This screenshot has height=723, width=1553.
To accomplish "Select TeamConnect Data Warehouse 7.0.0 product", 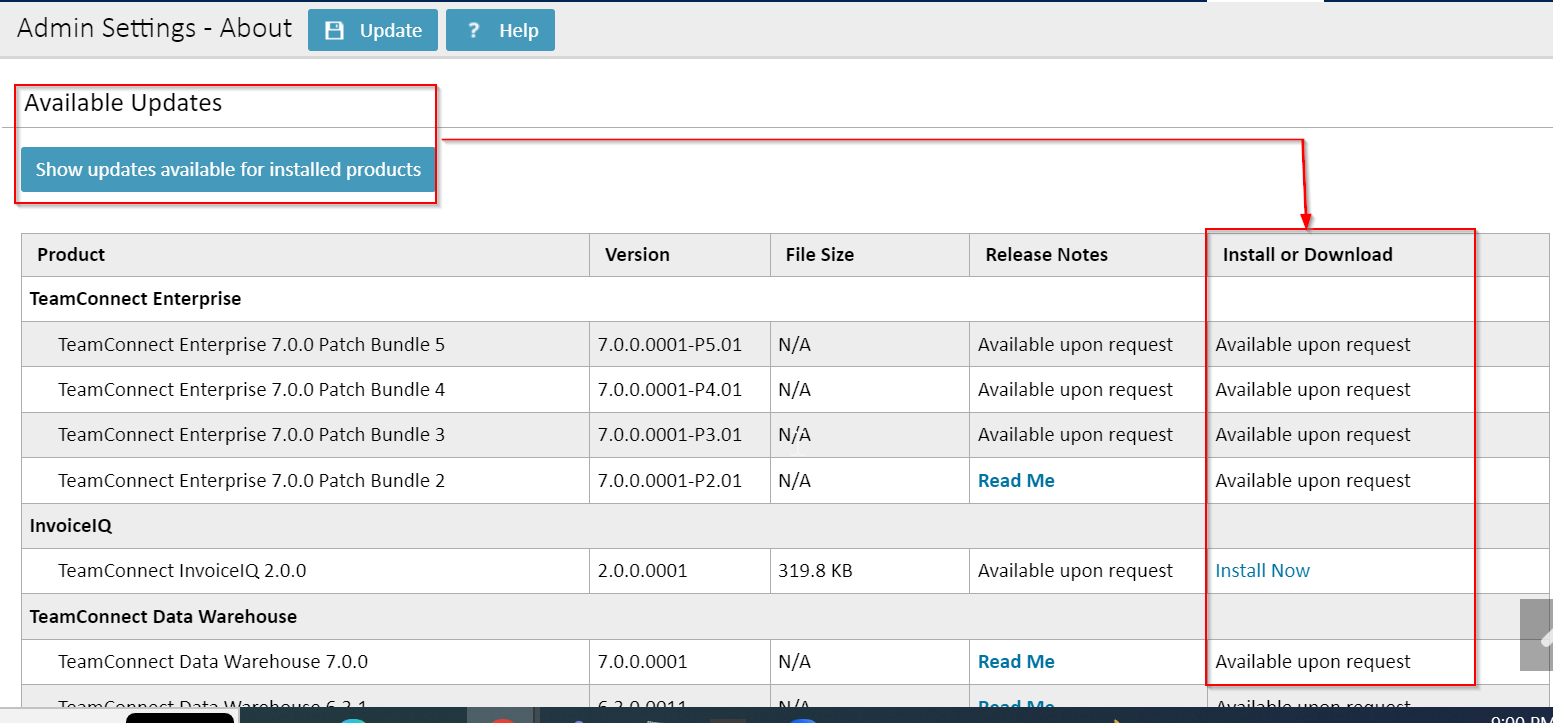I will point(213,662).
